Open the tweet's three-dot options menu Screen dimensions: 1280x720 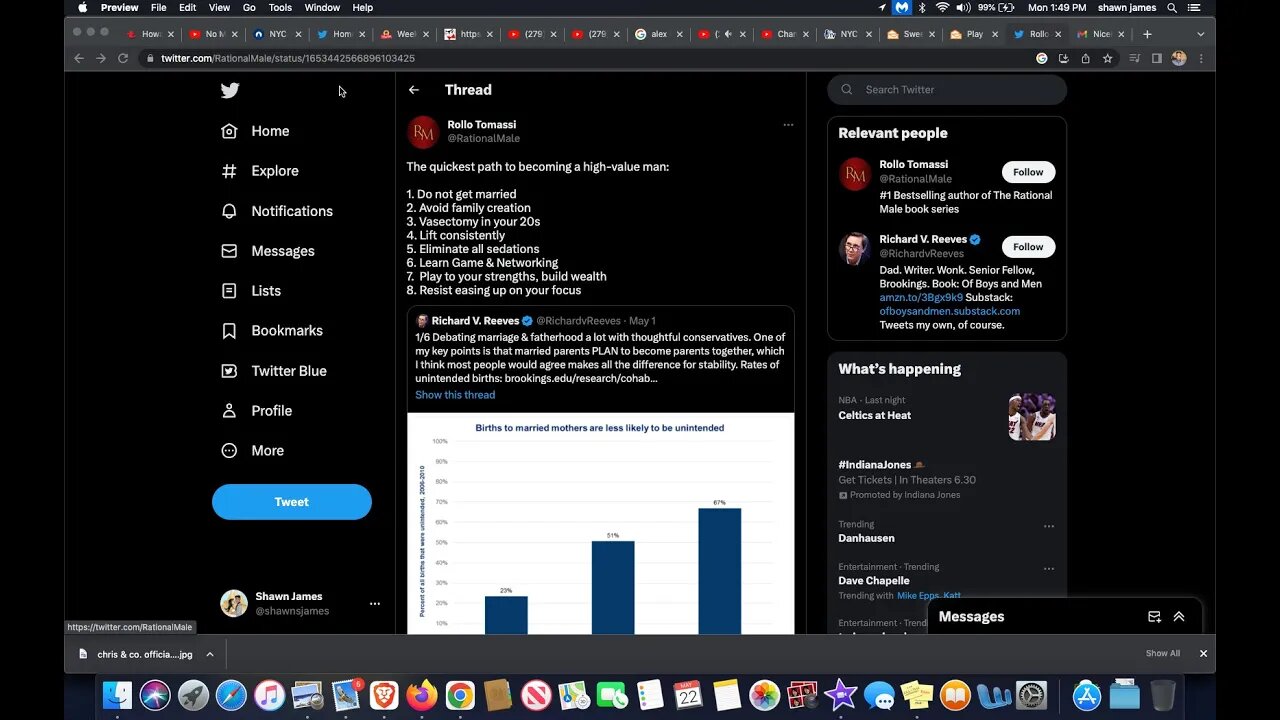point(788,125)
